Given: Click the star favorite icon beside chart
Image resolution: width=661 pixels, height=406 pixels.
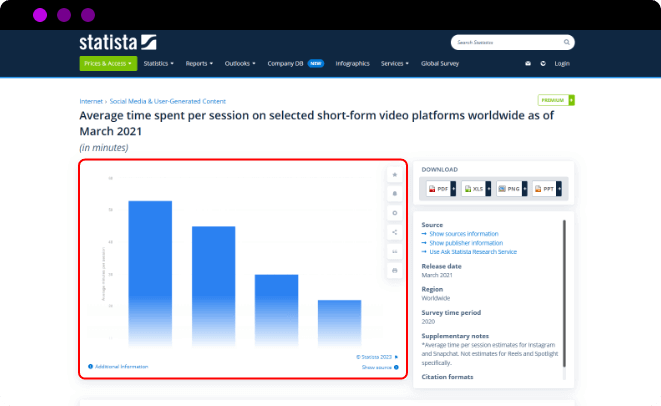Looking at the screenshot, I should pyautogui.click(x=395, y=175).
